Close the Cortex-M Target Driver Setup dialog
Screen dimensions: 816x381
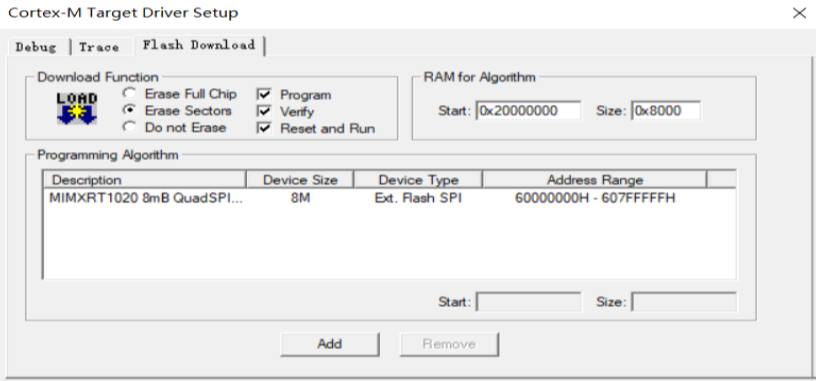coord(799,13)
